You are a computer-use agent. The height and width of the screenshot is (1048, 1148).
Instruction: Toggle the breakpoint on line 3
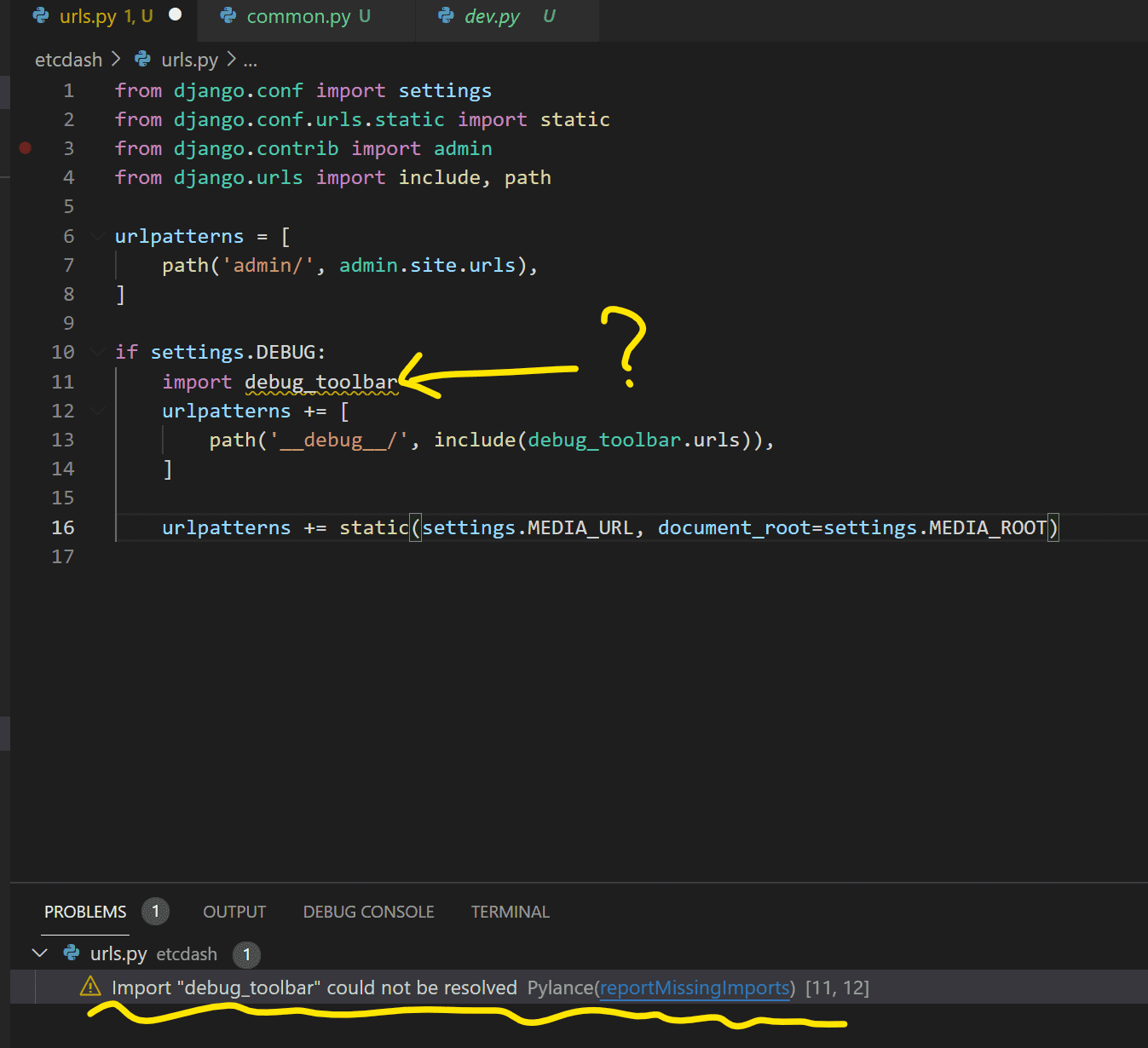click(26, 148)
